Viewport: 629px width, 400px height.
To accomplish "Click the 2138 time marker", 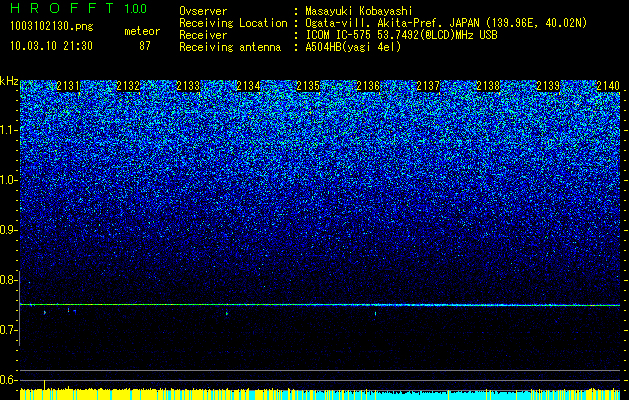I will tap(488, 86).
